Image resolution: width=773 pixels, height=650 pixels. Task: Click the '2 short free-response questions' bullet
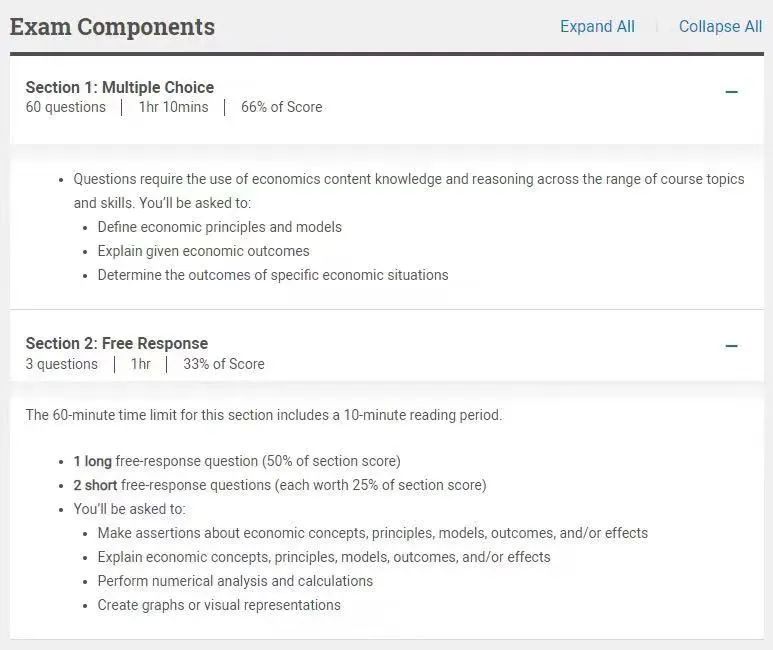[280, 485]
